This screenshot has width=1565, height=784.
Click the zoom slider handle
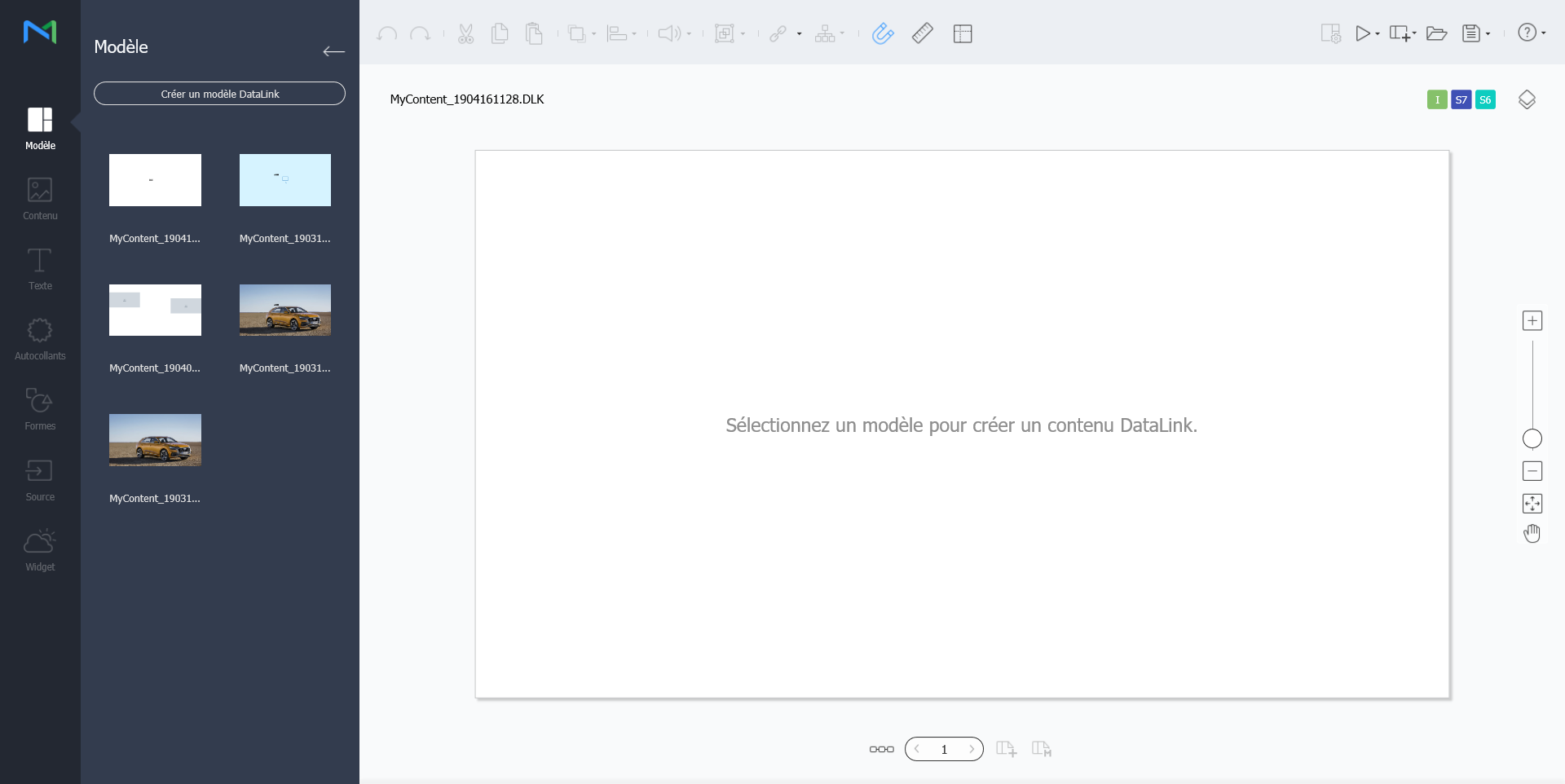click(x=1532, y=438)
